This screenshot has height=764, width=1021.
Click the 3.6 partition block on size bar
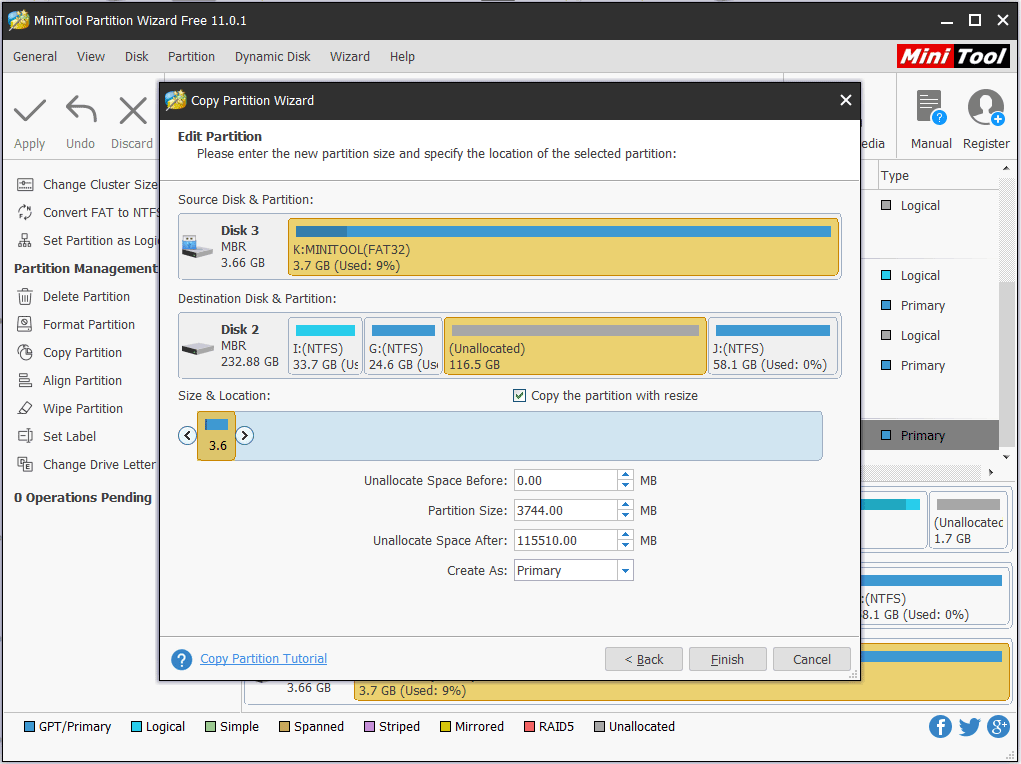(x=217, y=436)
